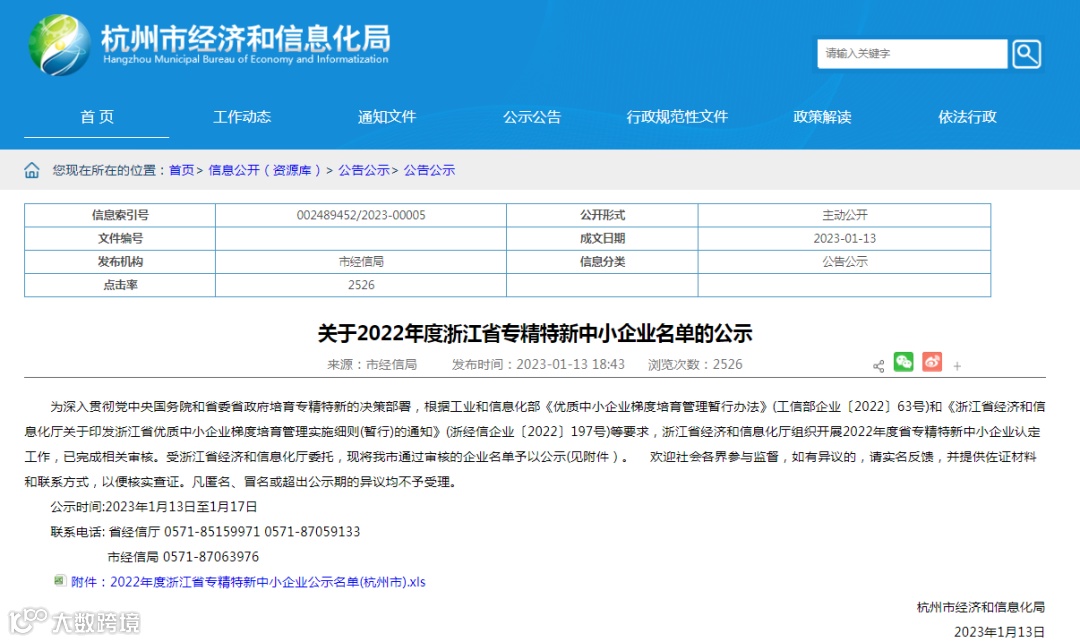Click the 公开形式 table label
This screenshot has width=1080, height=642.
pos(602,215)
